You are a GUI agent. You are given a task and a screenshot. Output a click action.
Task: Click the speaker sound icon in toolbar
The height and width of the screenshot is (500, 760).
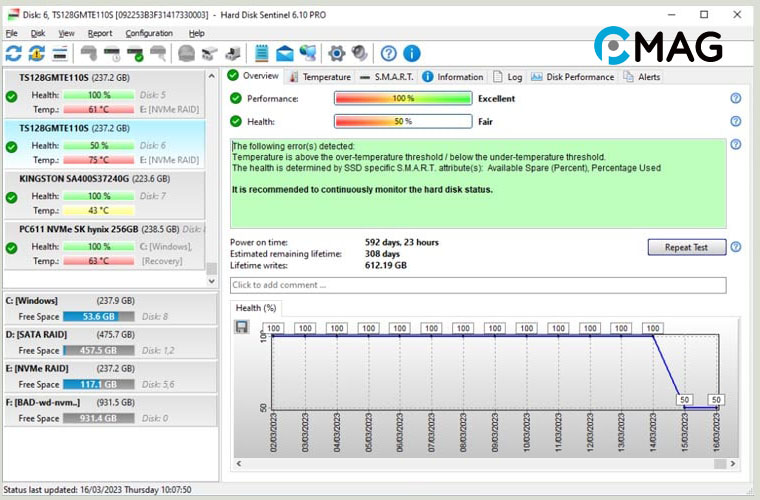360,54
